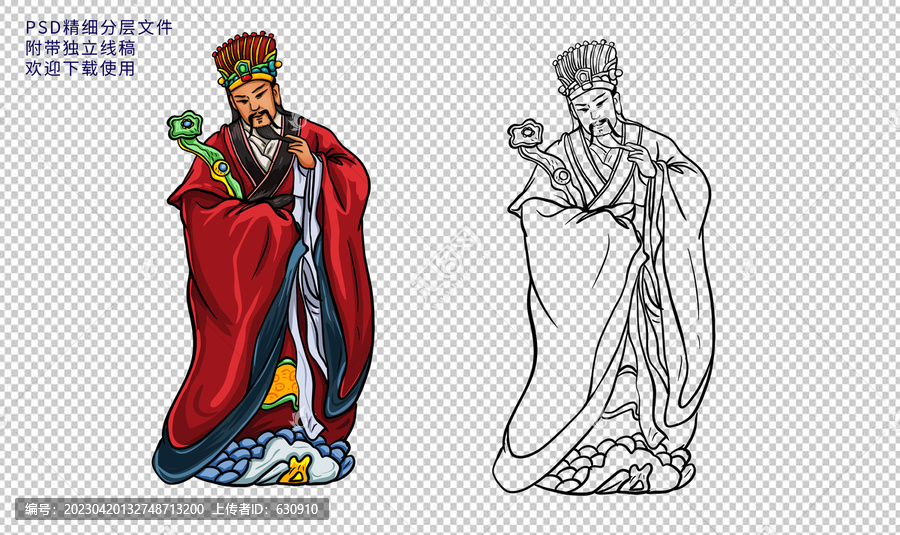This screenshot has height=535, width=900.
Task: Click the uploader ID 630910 label
Action: point(265,509)
